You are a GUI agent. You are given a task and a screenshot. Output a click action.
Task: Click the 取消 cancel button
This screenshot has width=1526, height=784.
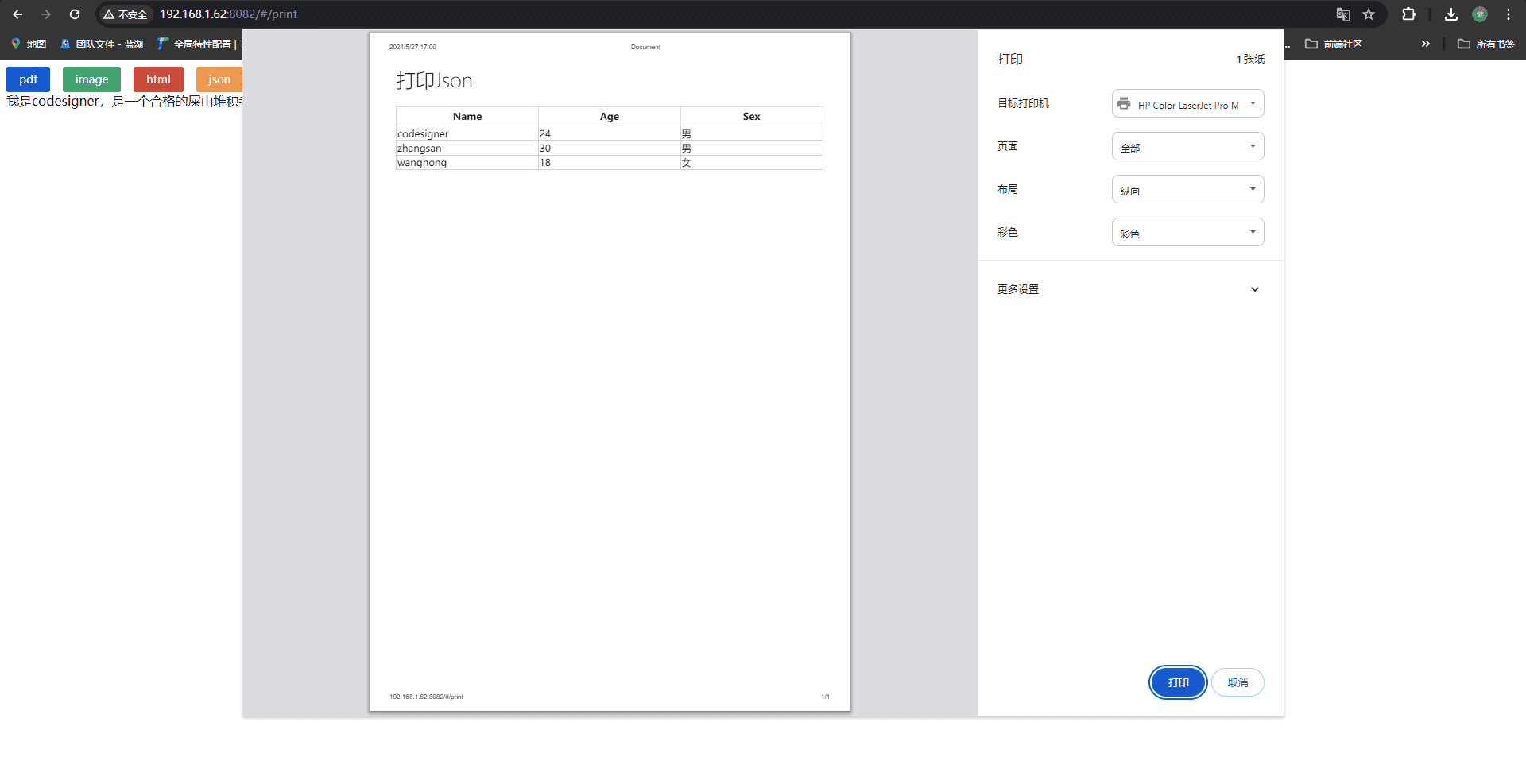(x=1237, y=682)
